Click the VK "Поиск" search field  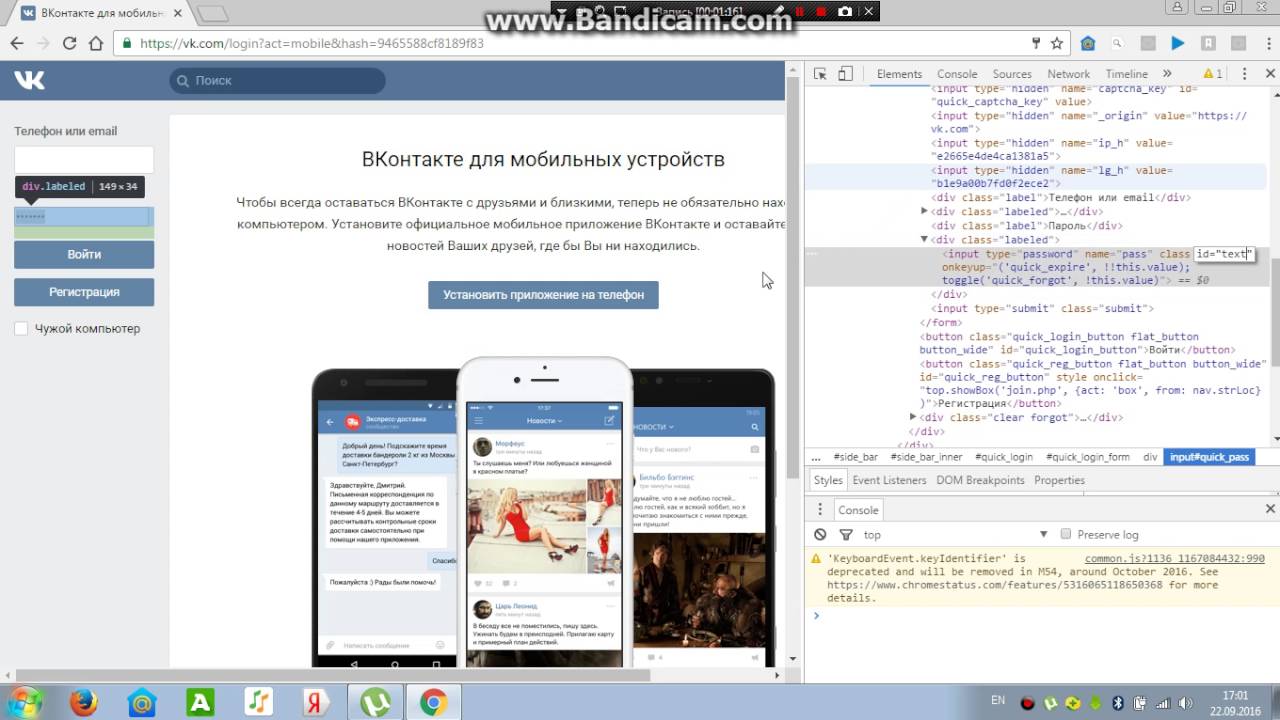(x=277, y=80)
